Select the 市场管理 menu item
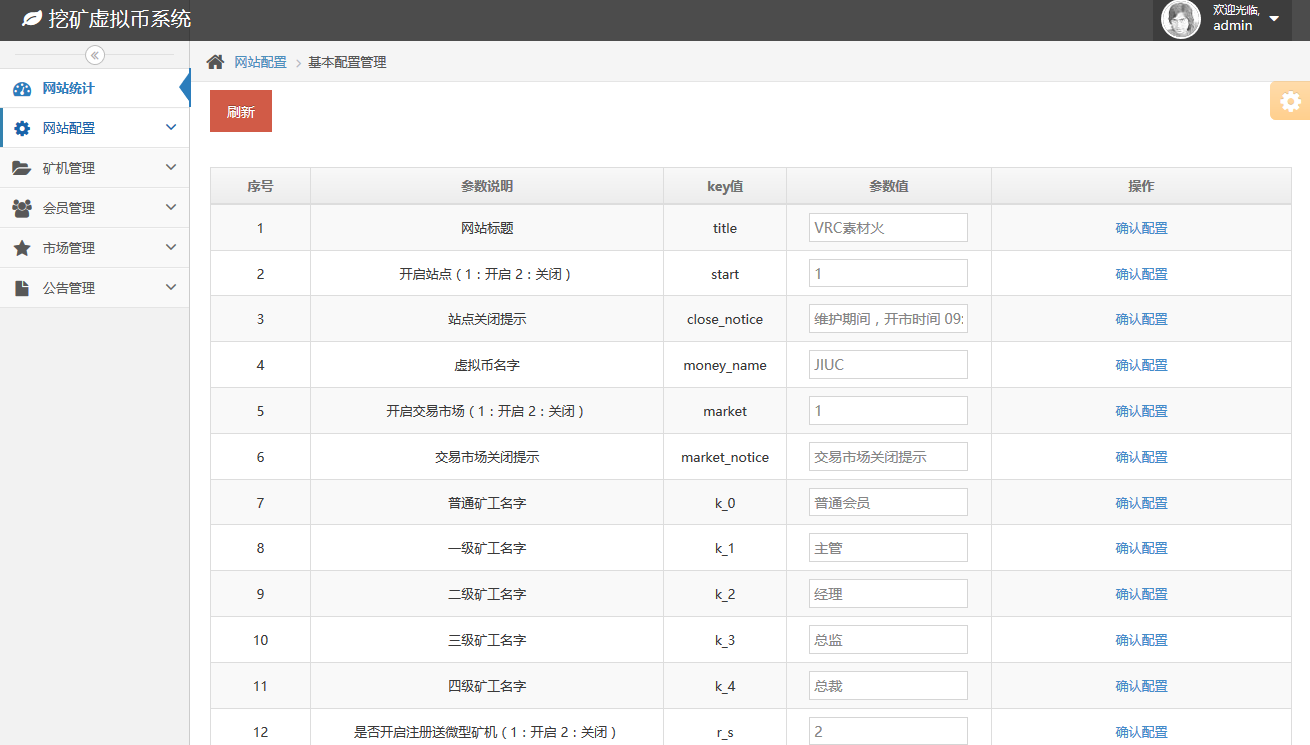 (x=69, y=249)
